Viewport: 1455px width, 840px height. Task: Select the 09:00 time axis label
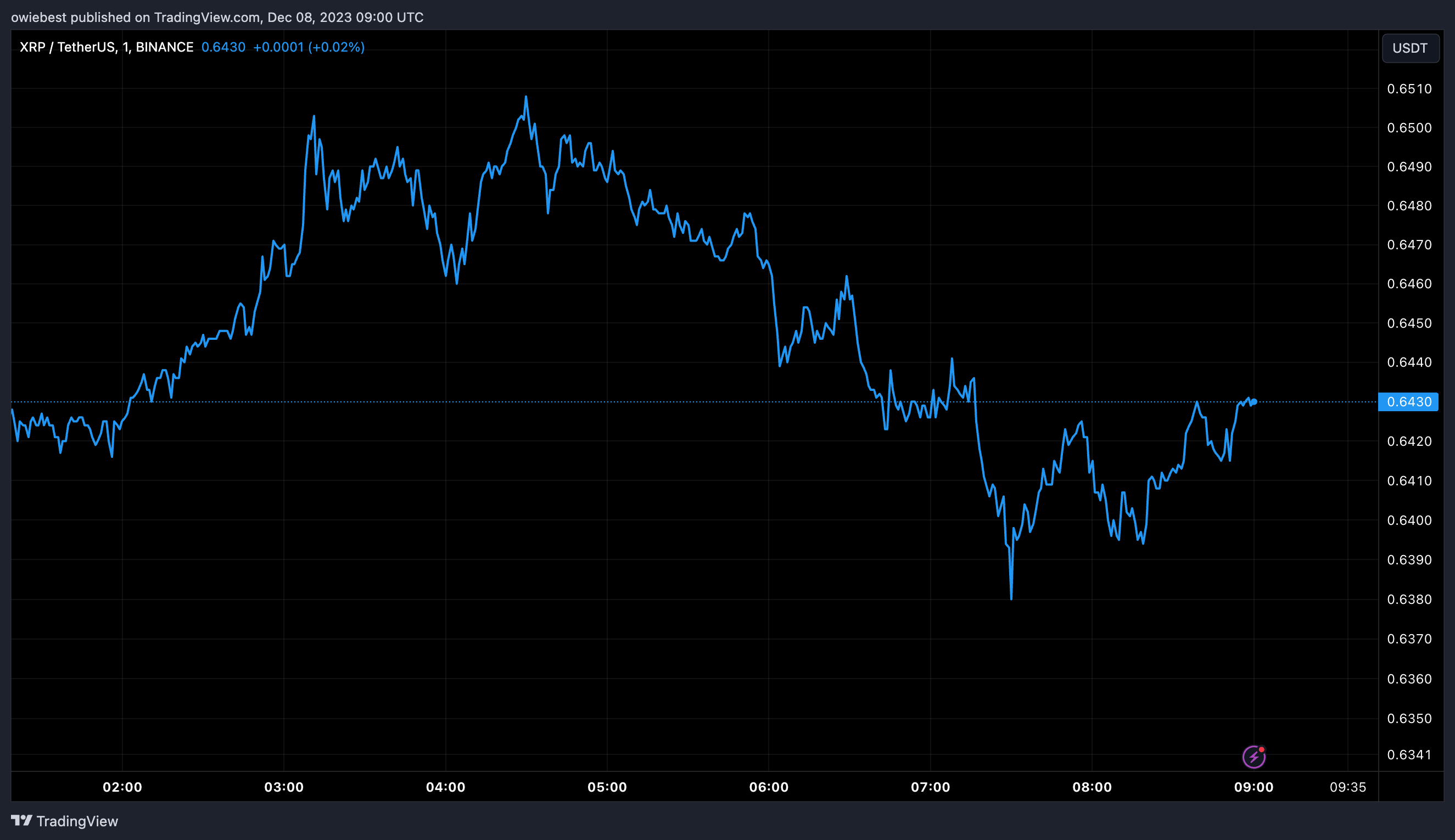[x=1253, y=787]
